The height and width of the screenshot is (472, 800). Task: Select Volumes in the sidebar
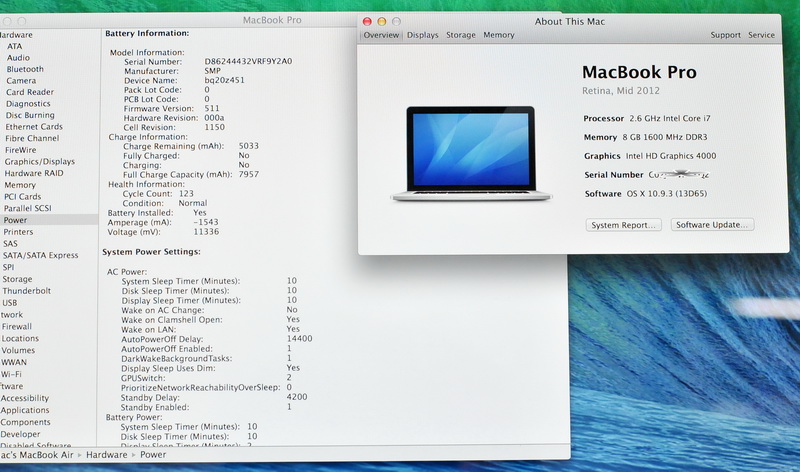(x=18, y=351)
